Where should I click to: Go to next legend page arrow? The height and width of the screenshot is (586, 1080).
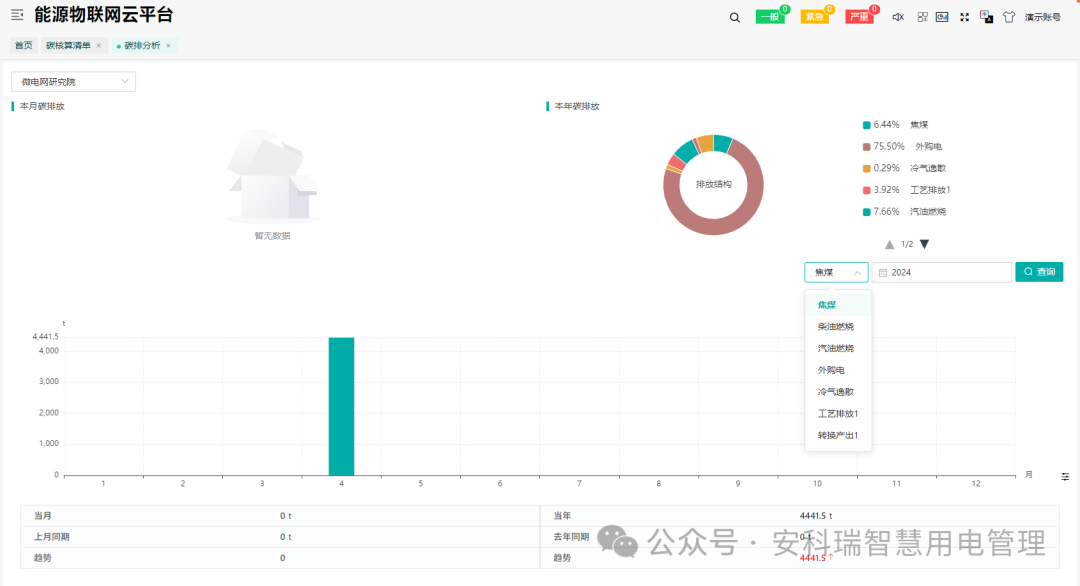point(924,244)
